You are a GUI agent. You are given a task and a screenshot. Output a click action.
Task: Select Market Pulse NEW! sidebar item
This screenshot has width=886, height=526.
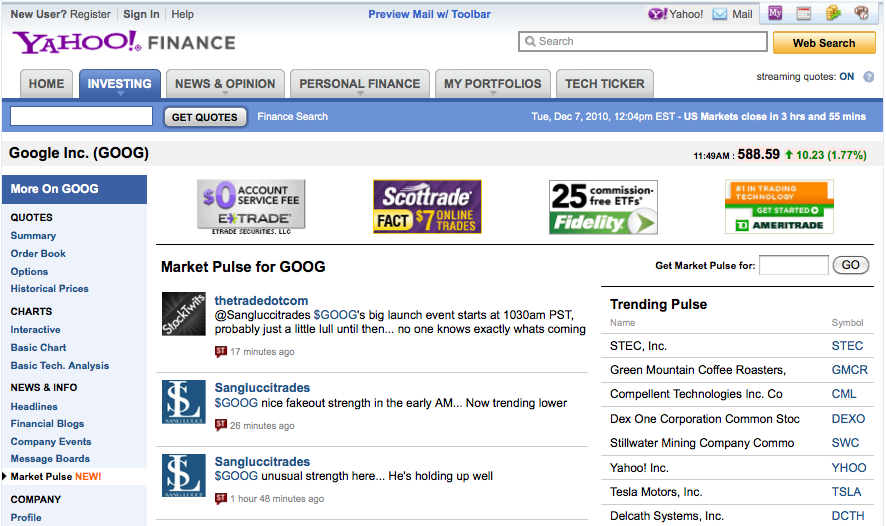point(56,477)
